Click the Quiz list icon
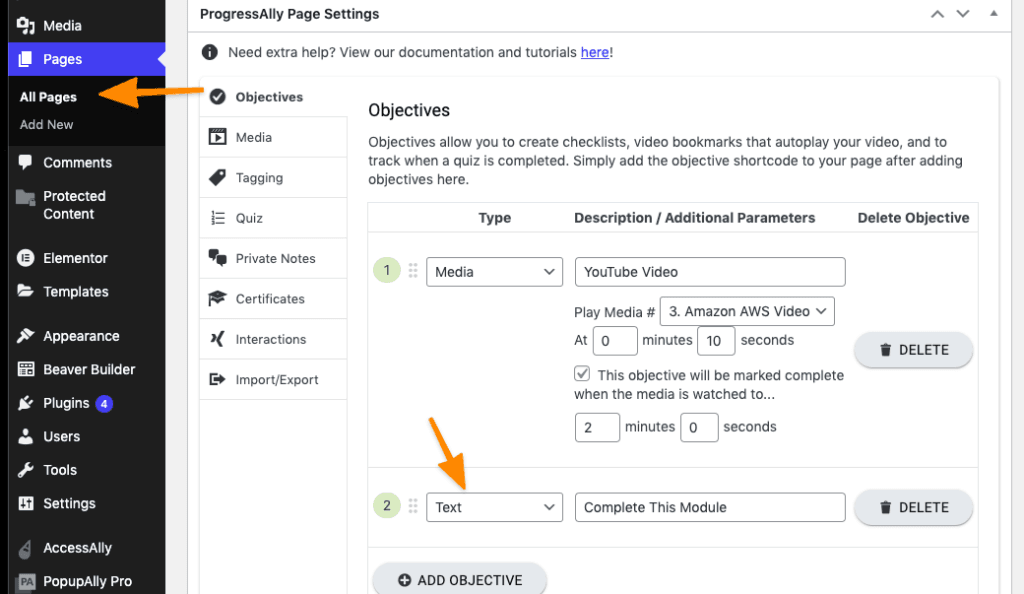This screenshot has width=1024, height=594. pyautogui.click(x=217, y=218)
